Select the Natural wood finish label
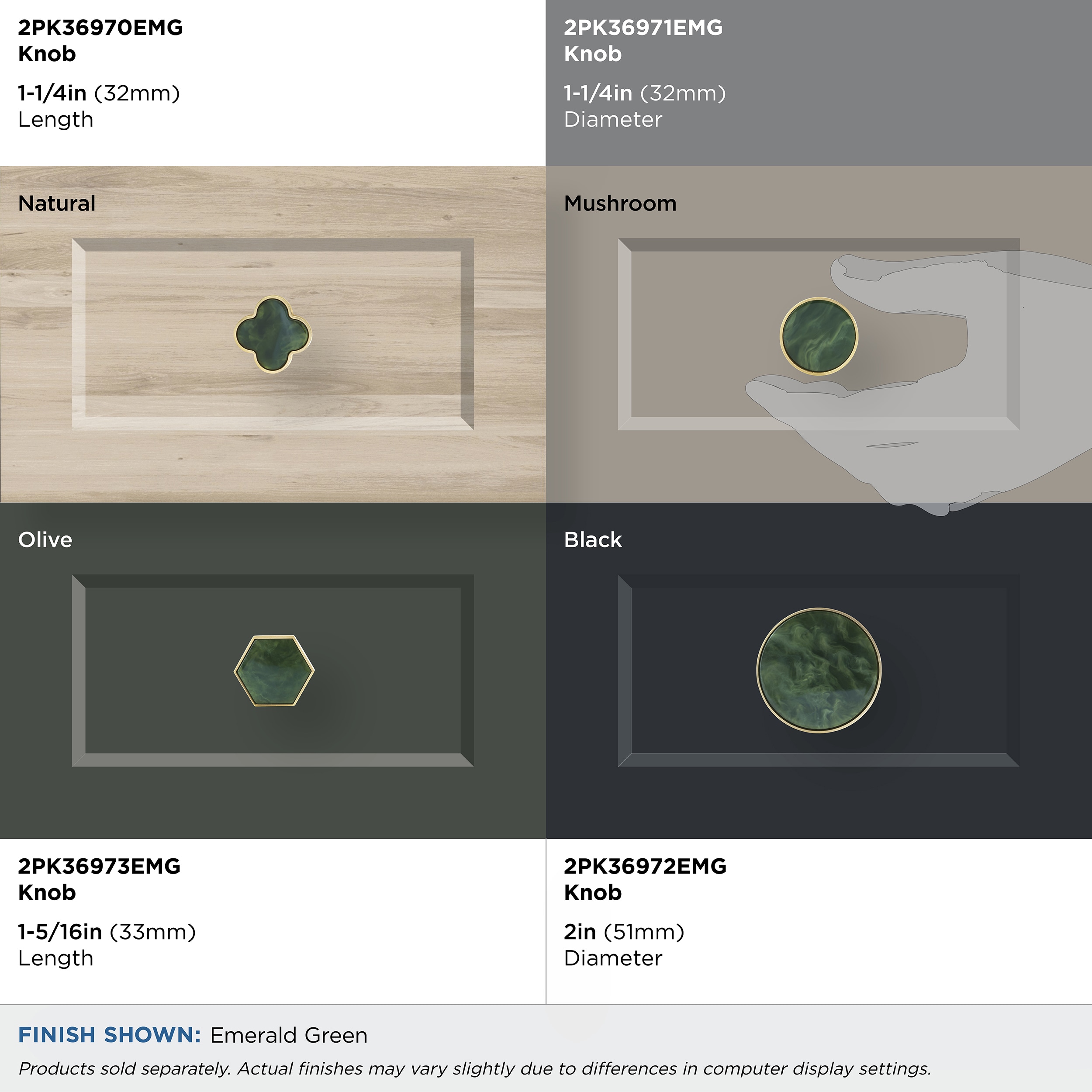1092x1092 pixels. 56,204
